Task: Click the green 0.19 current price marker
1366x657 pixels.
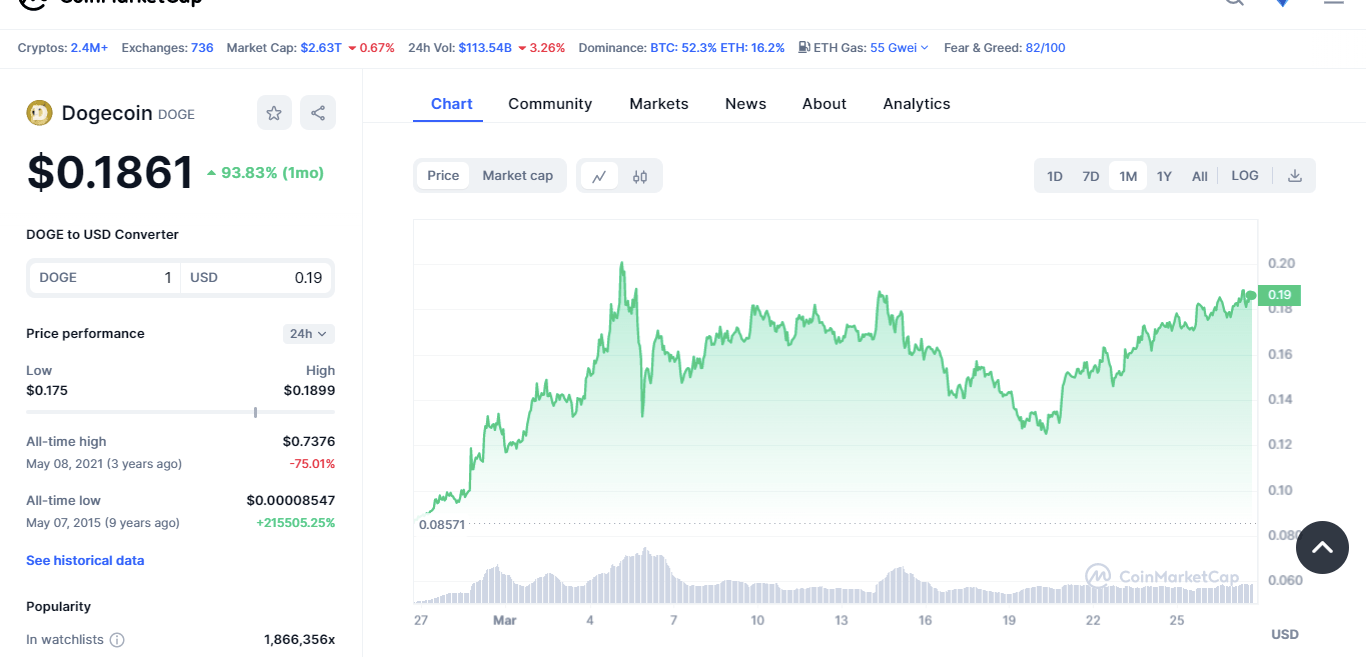Action: (1279, 295)
